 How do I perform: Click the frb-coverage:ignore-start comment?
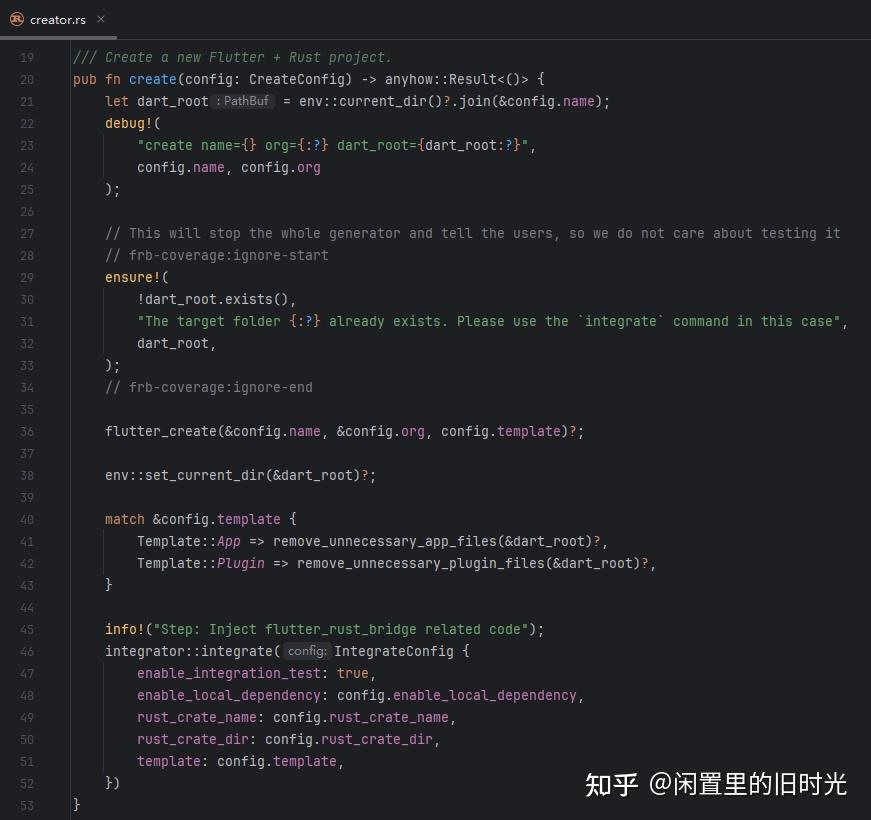[217, 255]
